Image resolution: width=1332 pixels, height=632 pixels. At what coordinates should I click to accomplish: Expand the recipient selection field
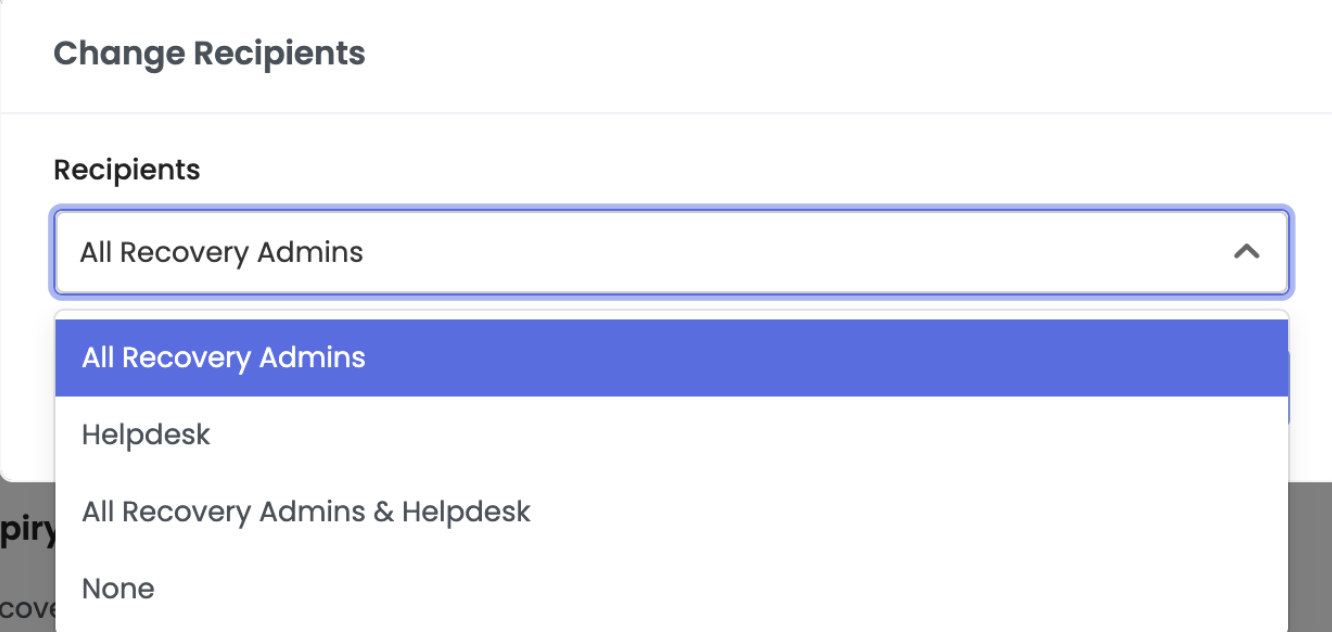tap(670, 252)
